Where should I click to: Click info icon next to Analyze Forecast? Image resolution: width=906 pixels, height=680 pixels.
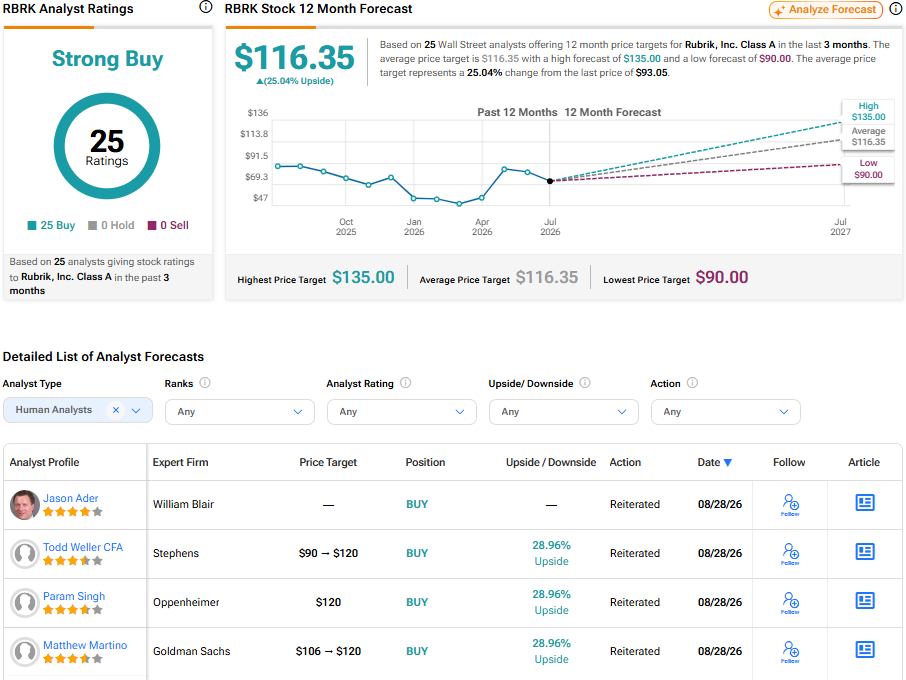tap(896, 9)
